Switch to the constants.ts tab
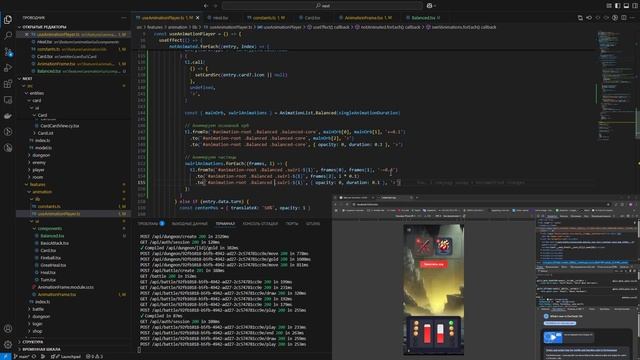The height and width of the screenshot is (360, 640). point(269,18)
